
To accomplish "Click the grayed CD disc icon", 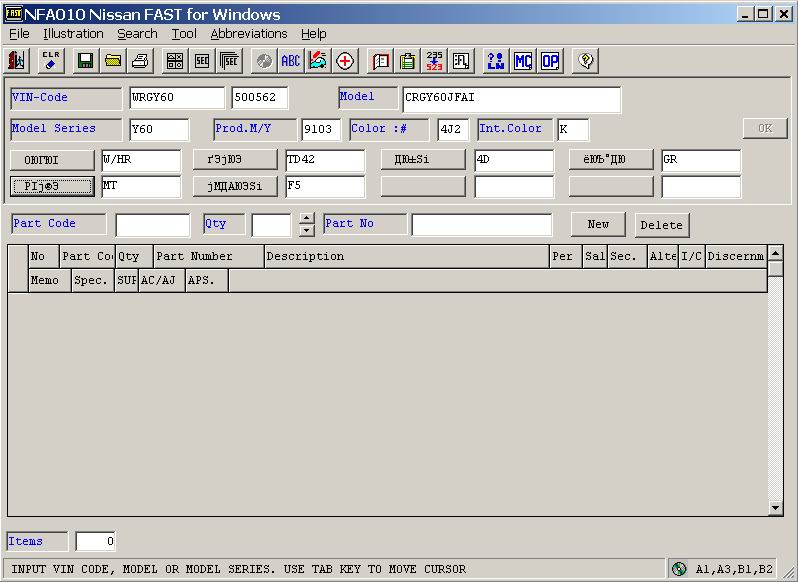I will coord(264,61).
